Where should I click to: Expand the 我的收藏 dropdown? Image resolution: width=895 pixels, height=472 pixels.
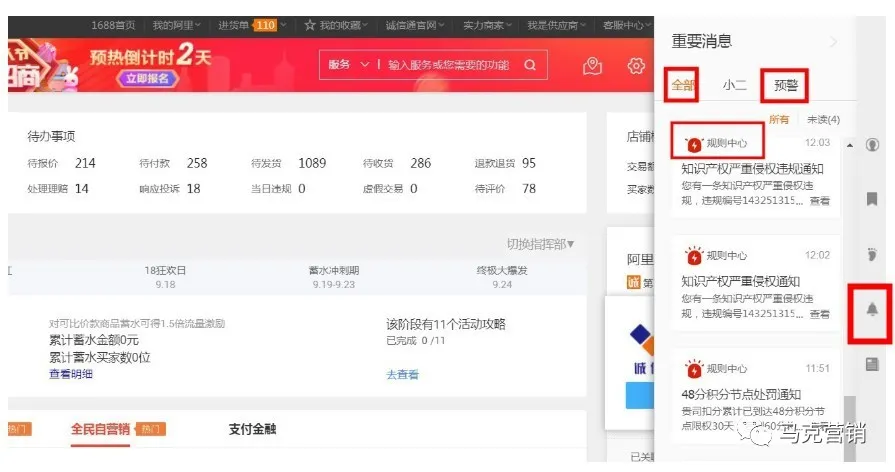[x=365, y=25]
